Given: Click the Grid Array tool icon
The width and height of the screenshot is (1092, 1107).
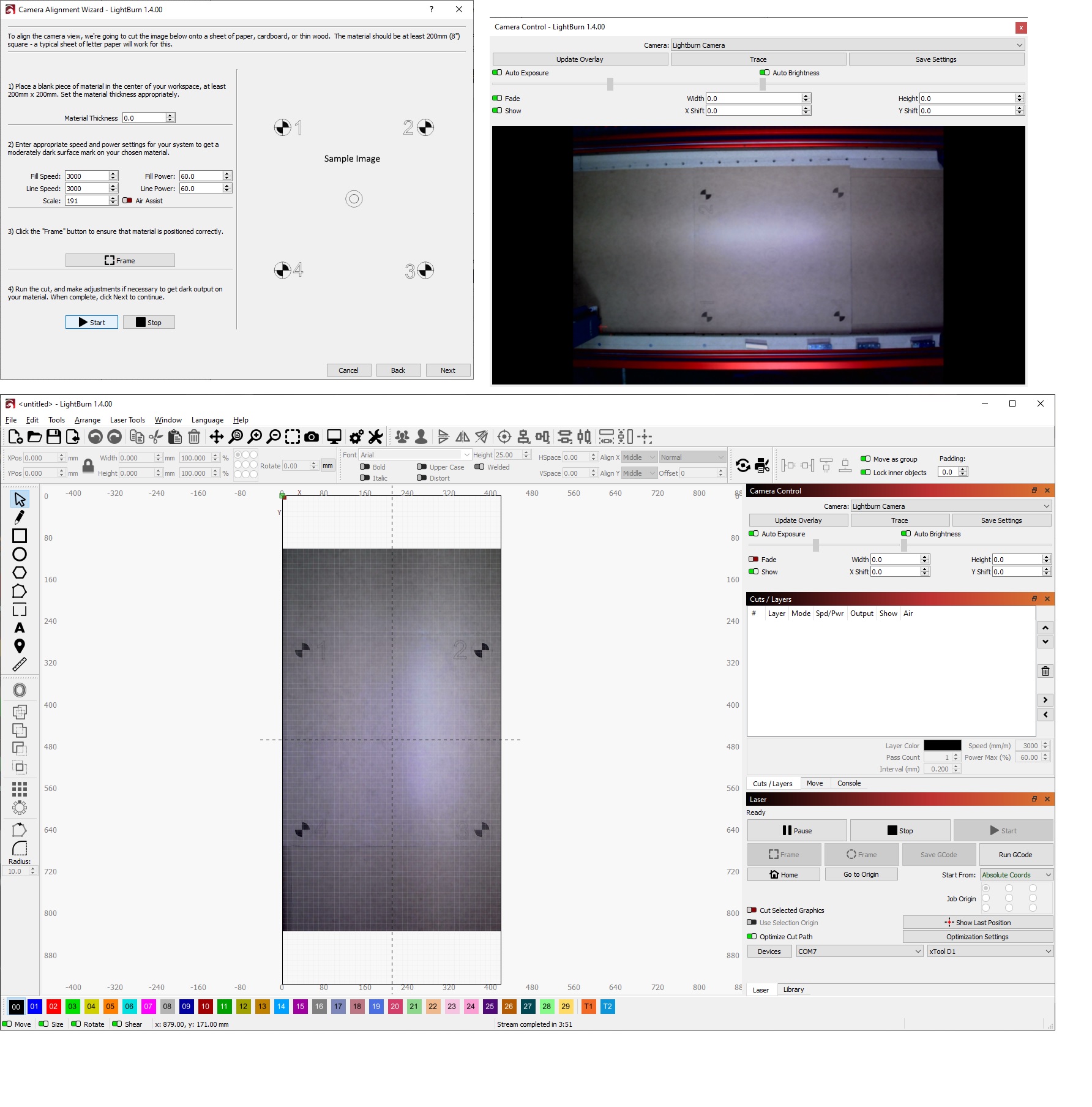Looking at the screenshot, I should [x=20, y=789].
